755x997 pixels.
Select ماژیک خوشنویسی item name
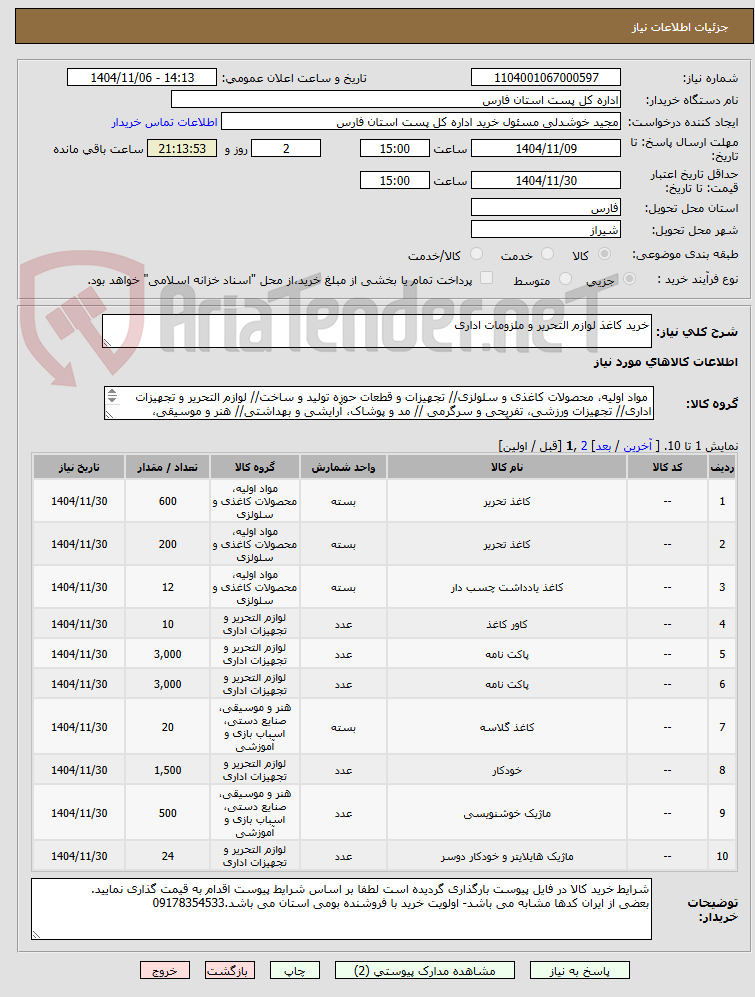(507, 813)
